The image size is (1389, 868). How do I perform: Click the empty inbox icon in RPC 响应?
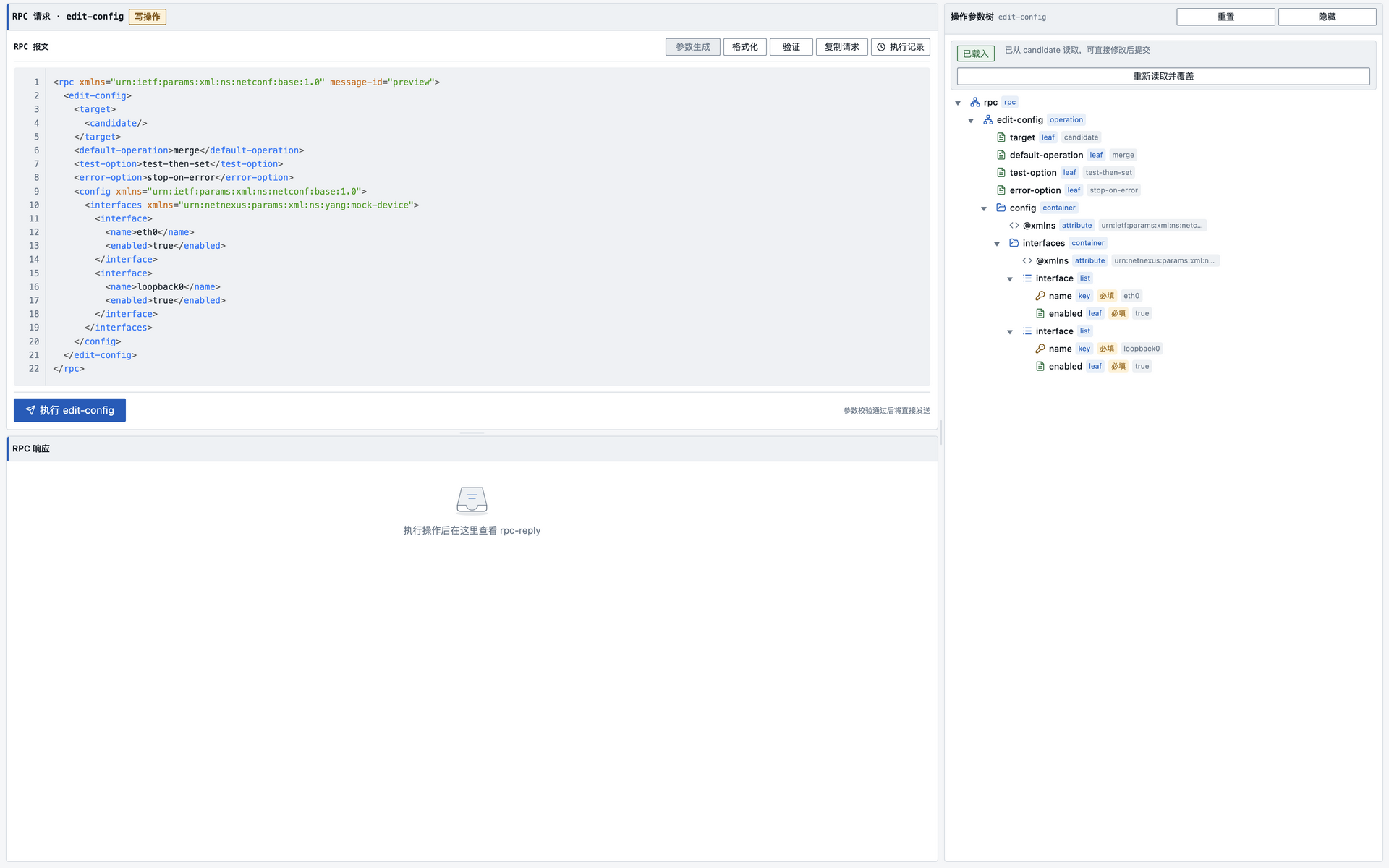point(472,500)
